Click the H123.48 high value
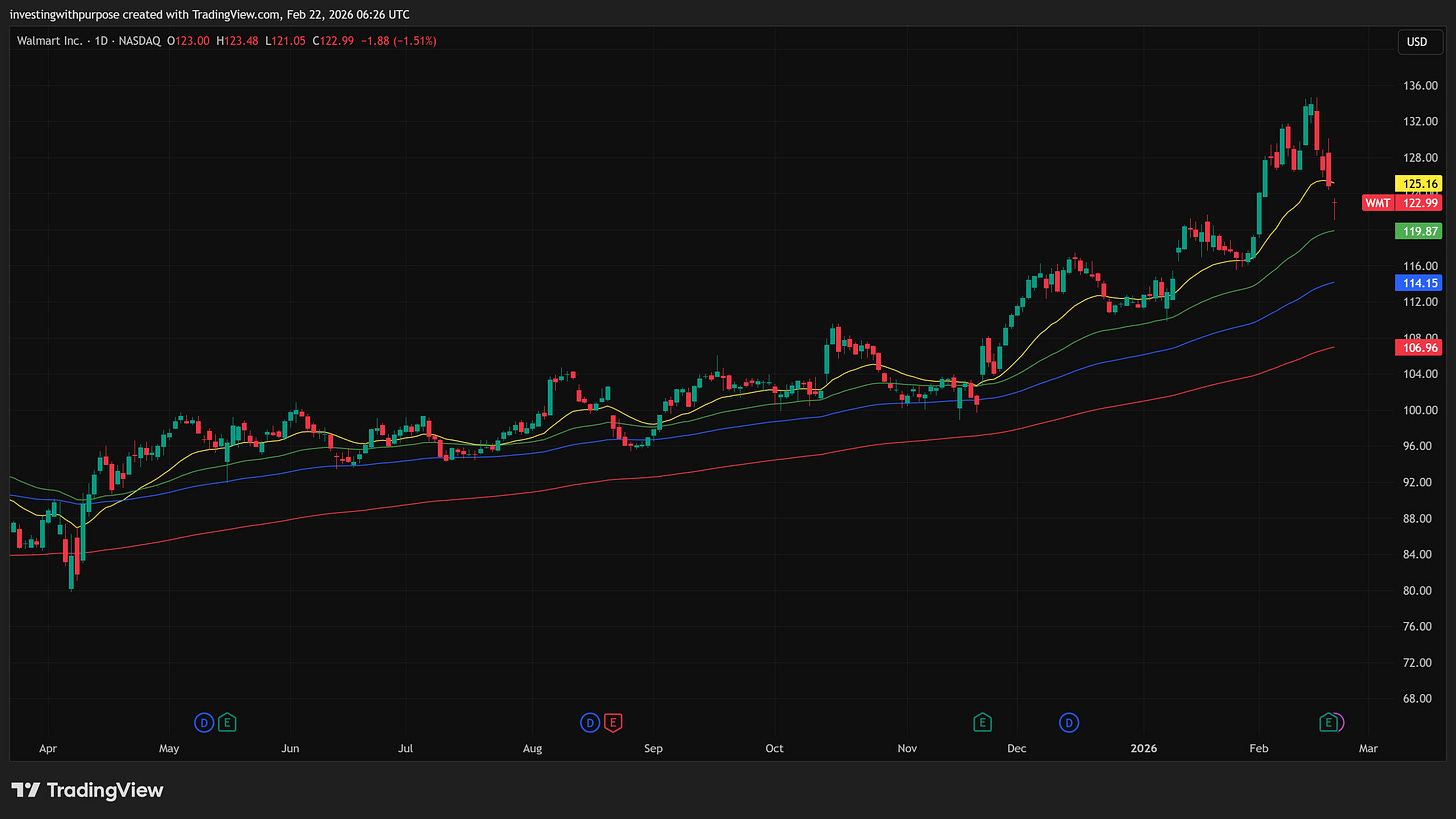 [x=237, y=41]
